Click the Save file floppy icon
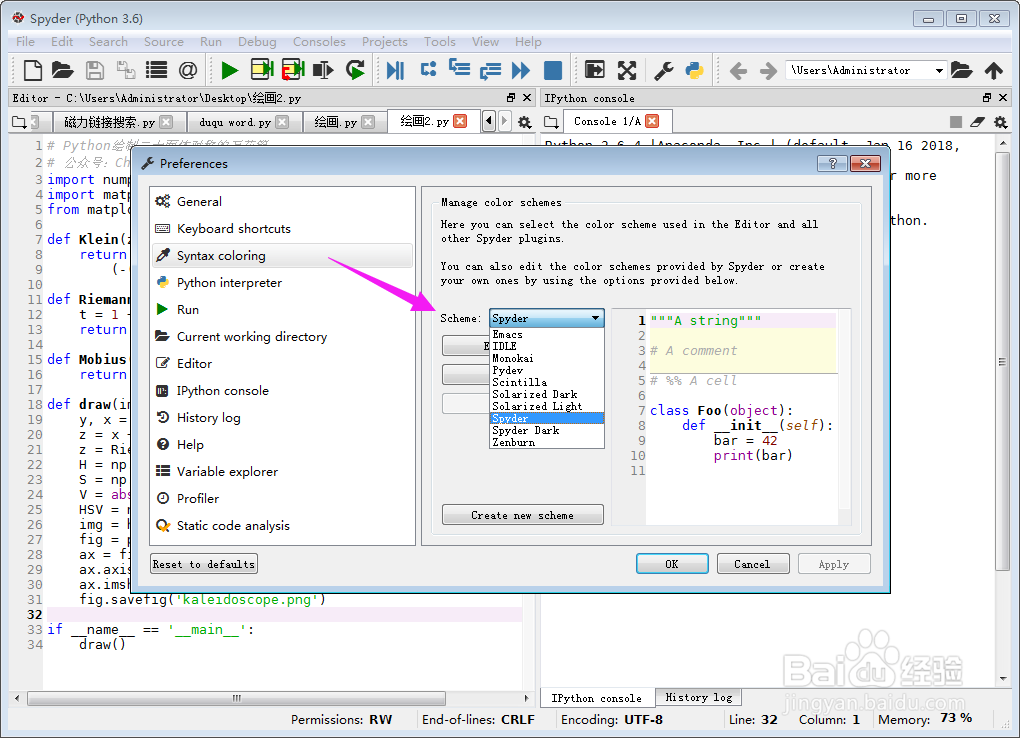Image resolution: width=1020 pixels, height=738 pixels. (x=95, y=70)
